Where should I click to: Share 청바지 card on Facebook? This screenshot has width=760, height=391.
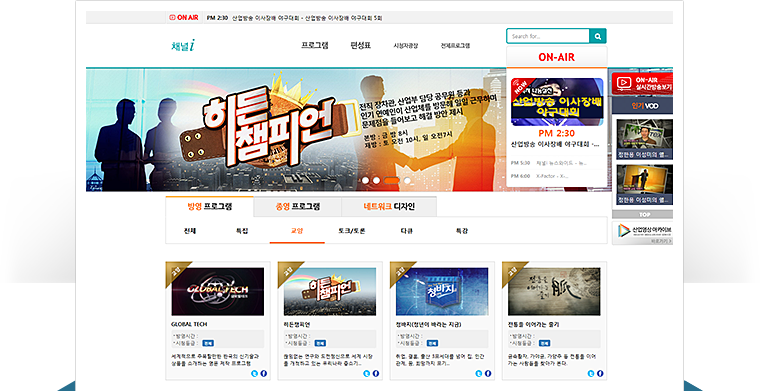click(488, 373)
